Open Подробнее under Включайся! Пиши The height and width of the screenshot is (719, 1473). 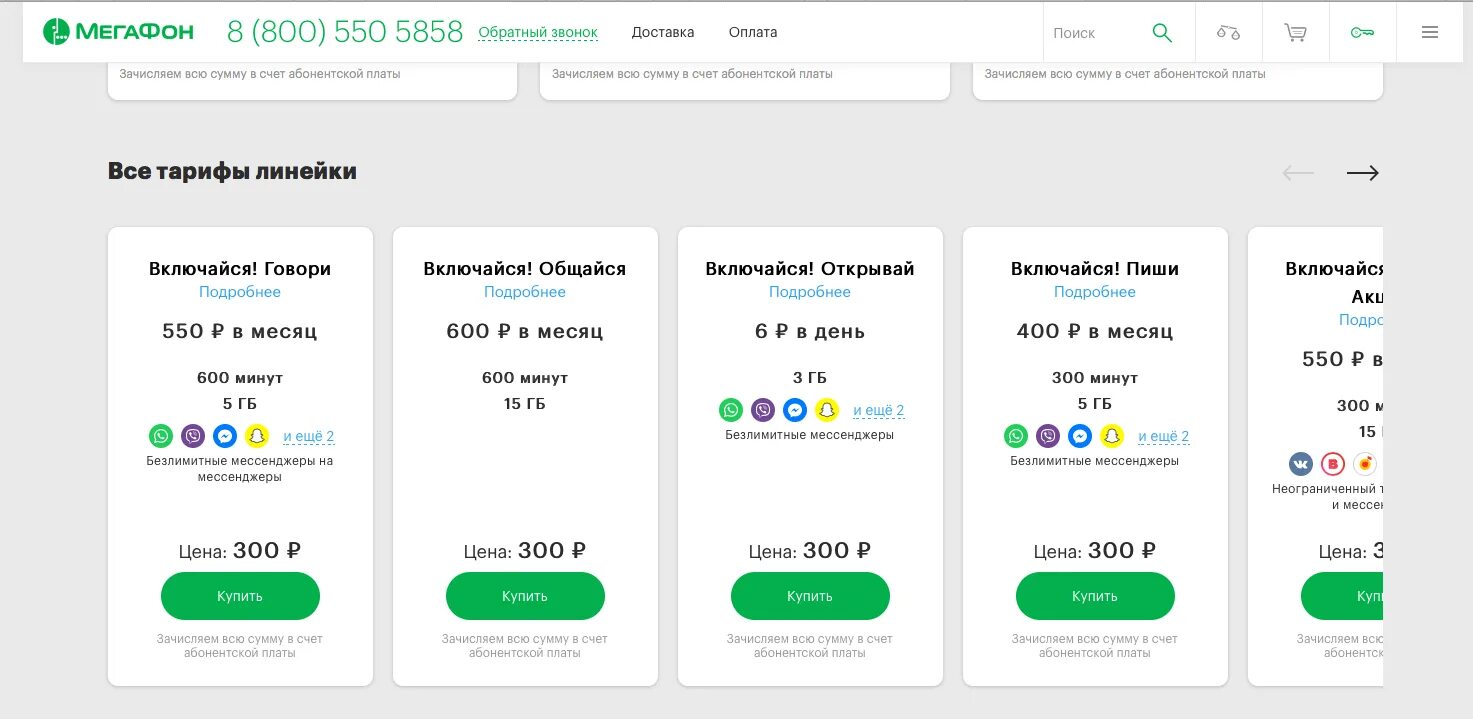click(x=1095, y=292)
